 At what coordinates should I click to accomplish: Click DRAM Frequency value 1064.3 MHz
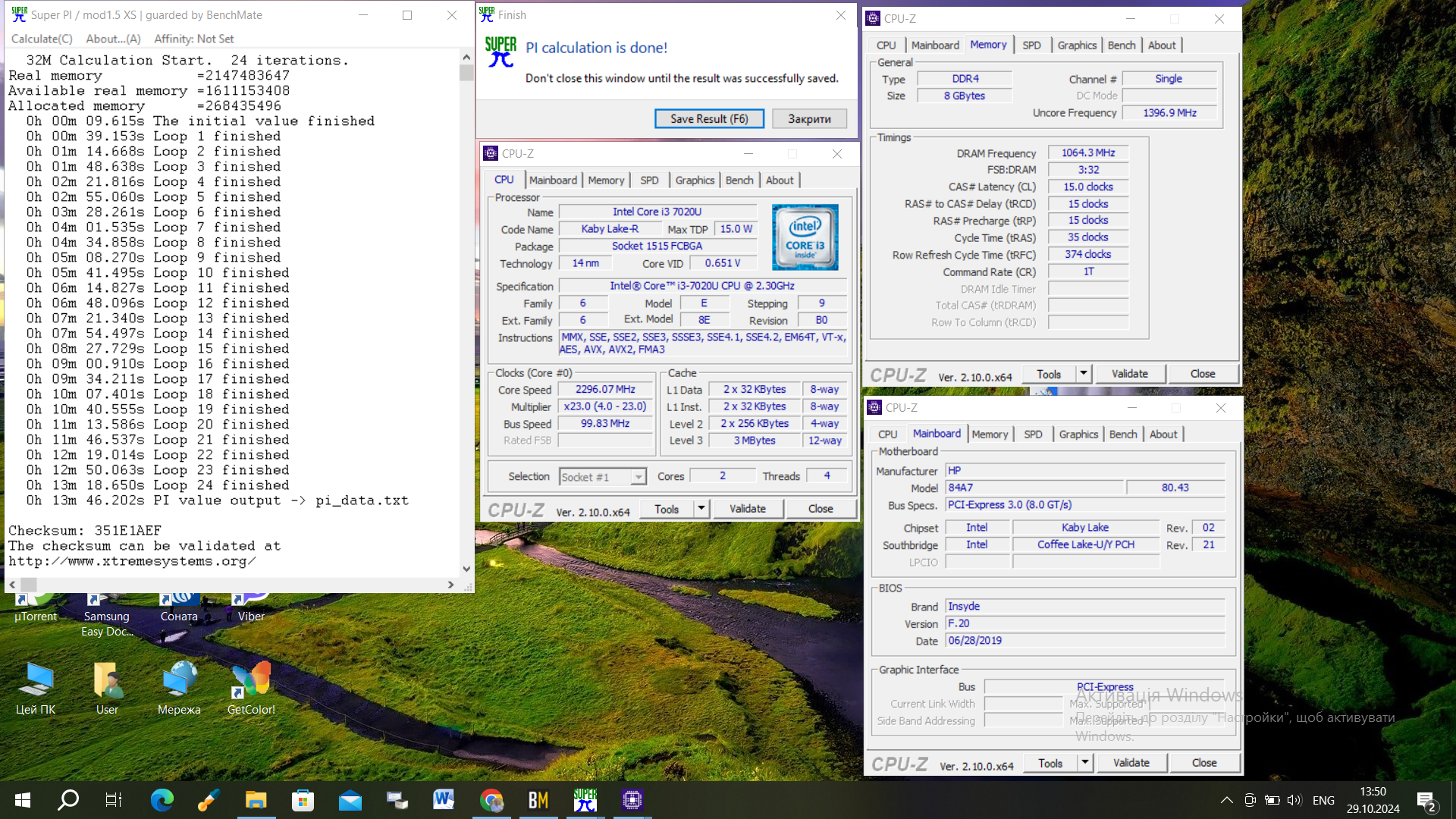click(1088, 153)
